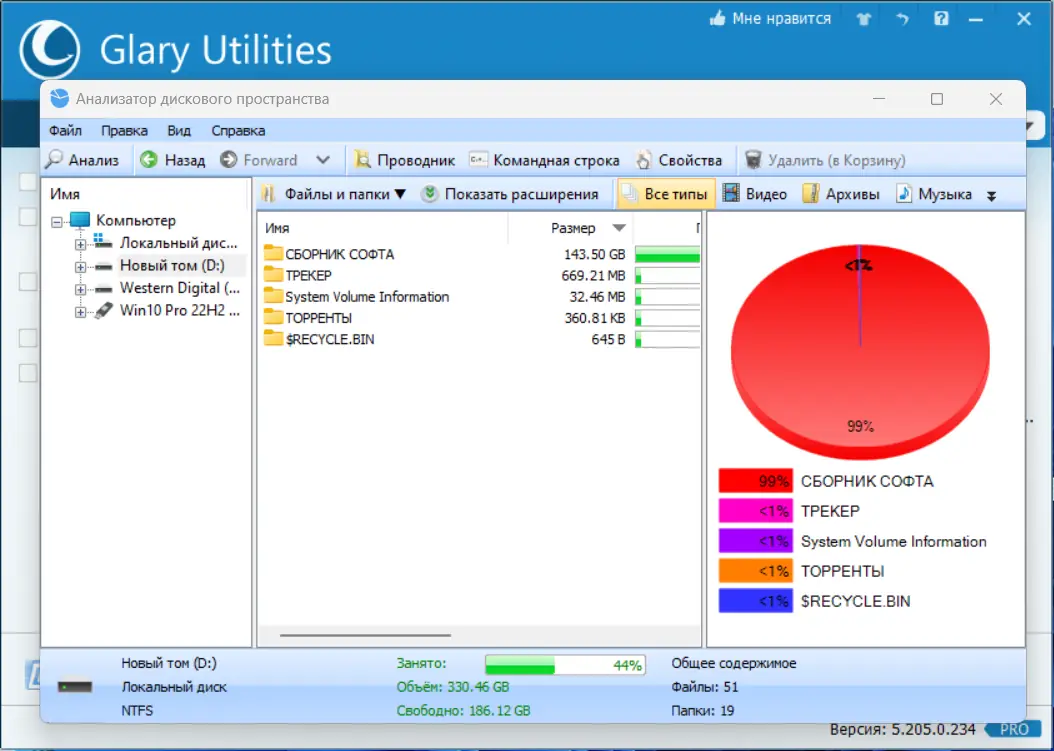
Task: Expand the Новый том (D:) node
Action: click(x=81, y=267)
